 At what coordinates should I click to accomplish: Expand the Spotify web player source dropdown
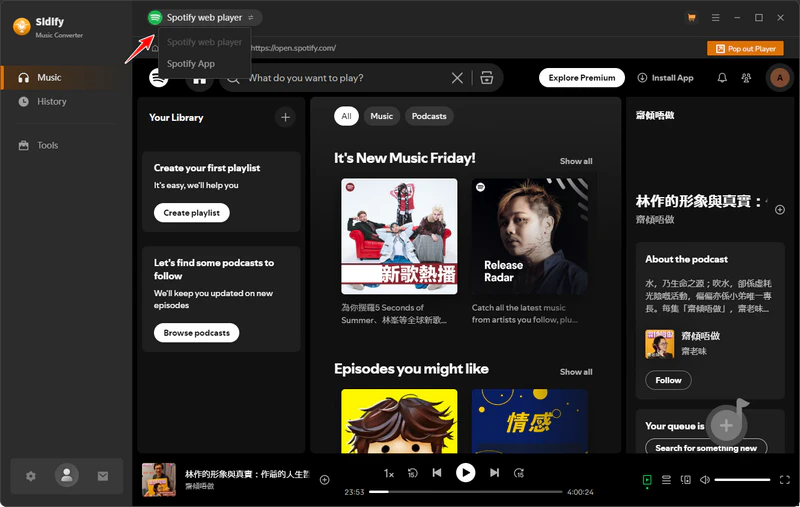(x=205, y=17)
